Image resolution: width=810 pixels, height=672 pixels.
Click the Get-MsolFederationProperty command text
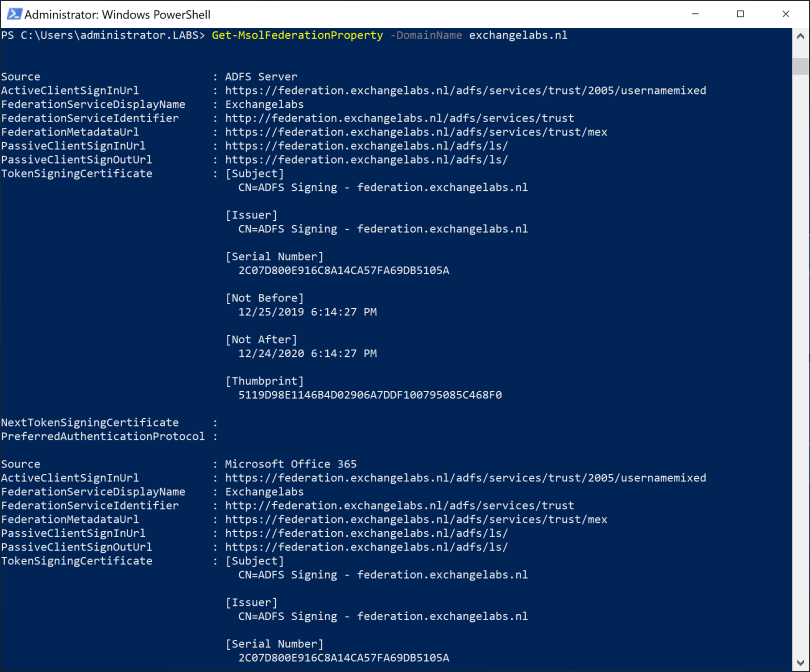click(297, 35)
